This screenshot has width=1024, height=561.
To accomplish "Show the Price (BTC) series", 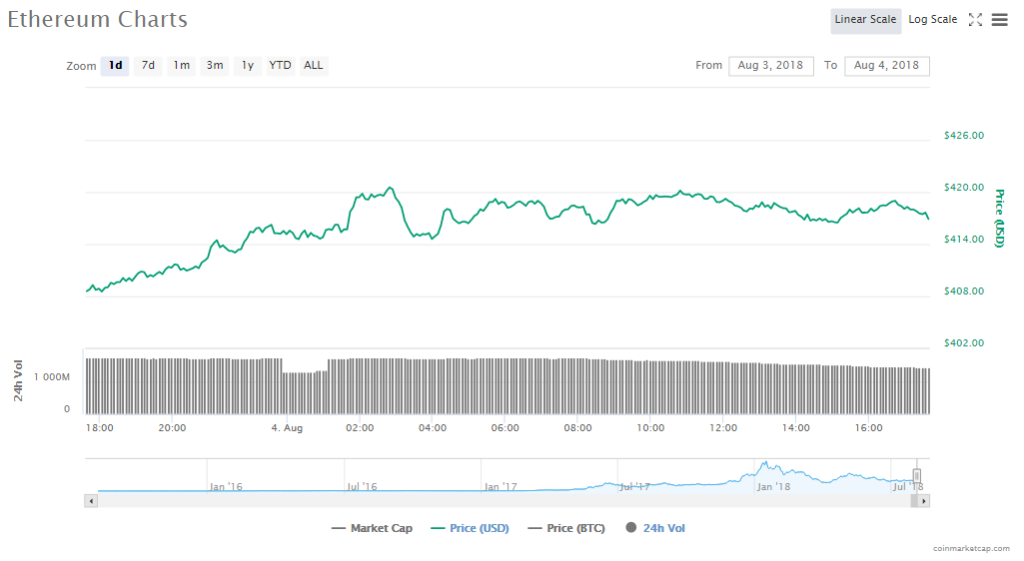I will click(x=566, y=528).
